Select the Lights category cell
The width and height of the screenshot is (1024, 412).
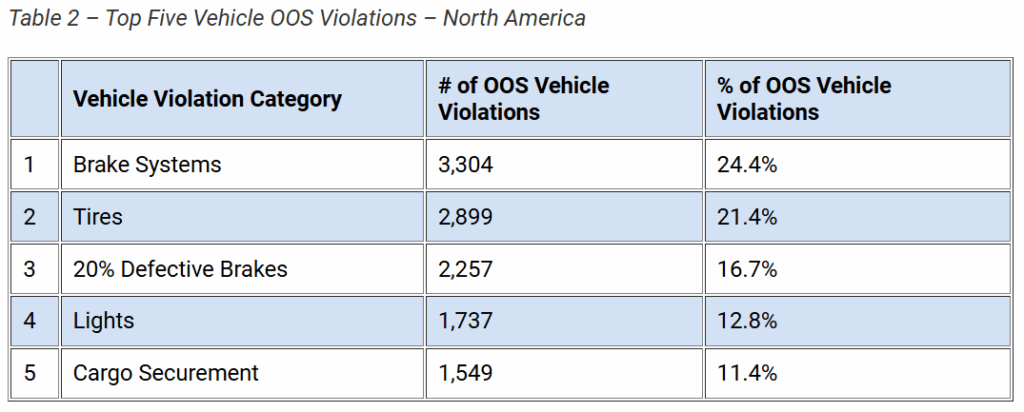pos(103,321)
